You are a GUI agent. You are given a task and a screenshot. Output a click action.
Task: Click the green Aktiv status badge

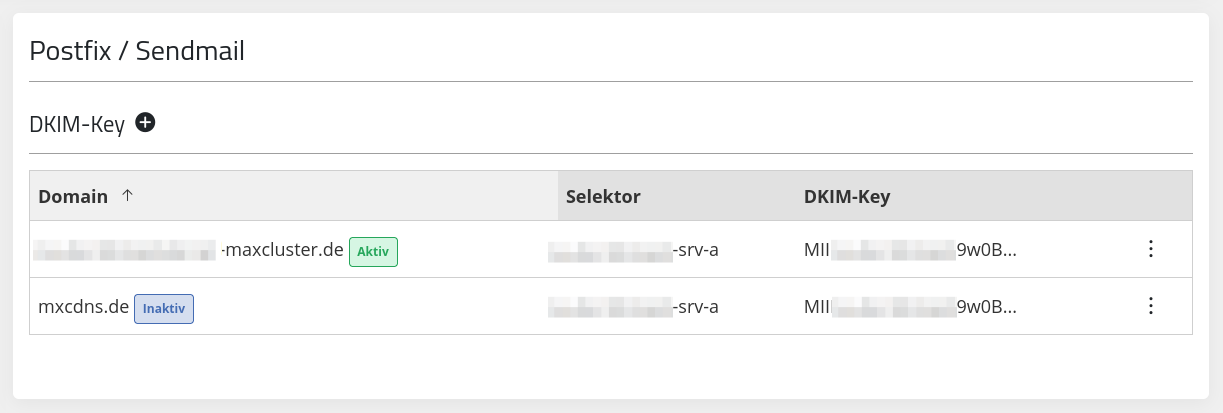(373, 251)
